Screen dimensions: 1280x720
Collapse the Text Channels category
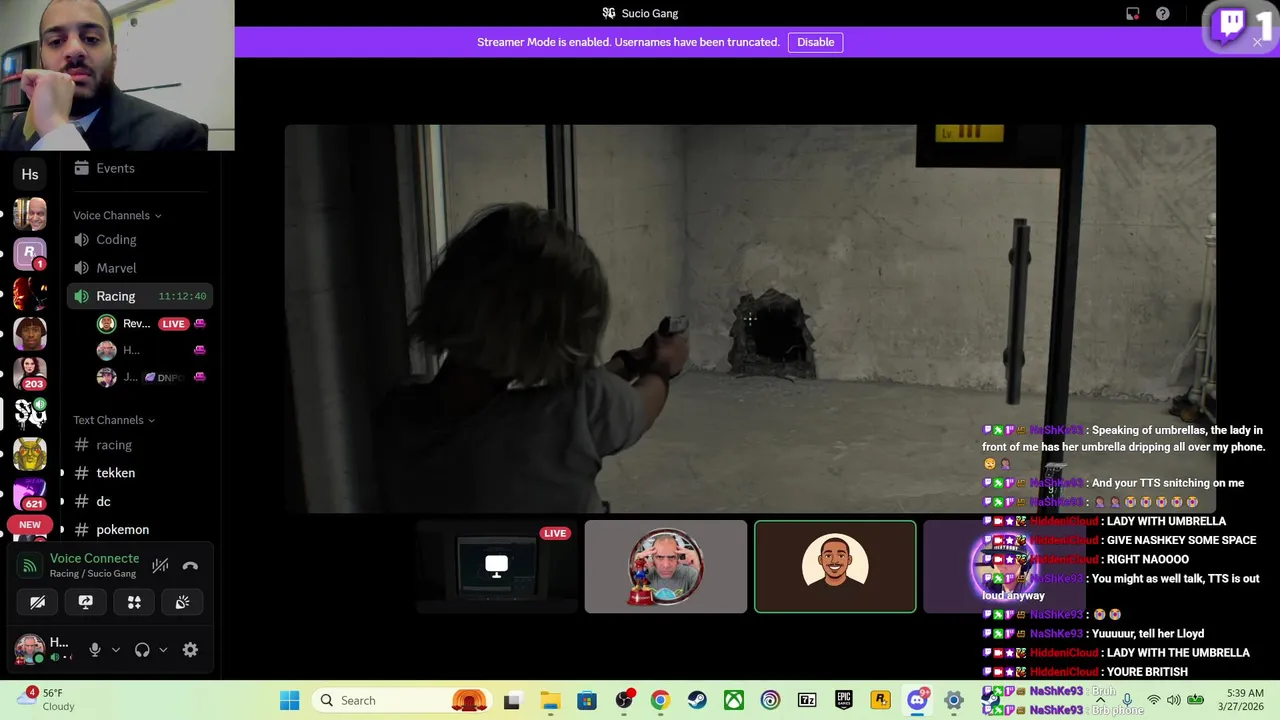coord(114,420)
